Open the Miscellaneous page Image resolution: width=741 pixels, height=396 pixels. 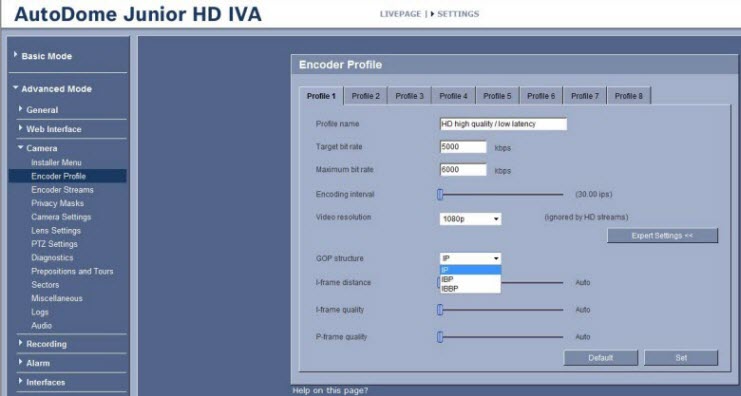click(57, 298)
